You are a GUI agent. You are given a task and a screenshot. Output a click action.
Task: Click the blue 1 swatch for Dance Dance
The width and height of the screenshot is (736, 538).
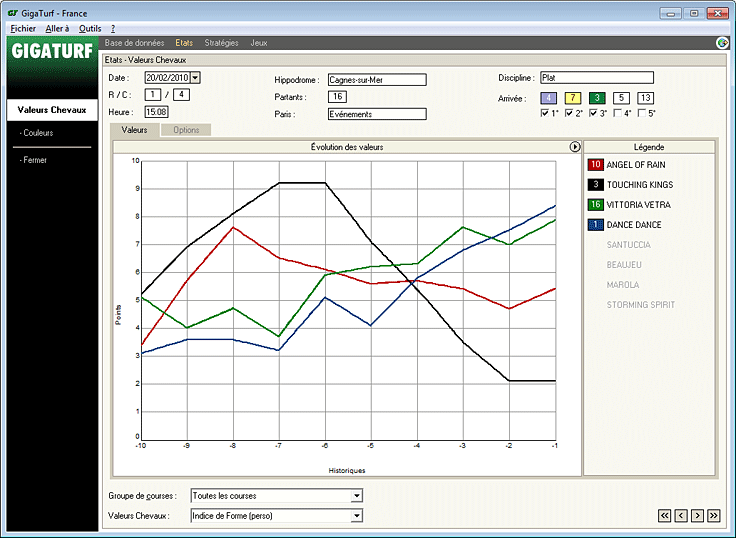[595, 225]
